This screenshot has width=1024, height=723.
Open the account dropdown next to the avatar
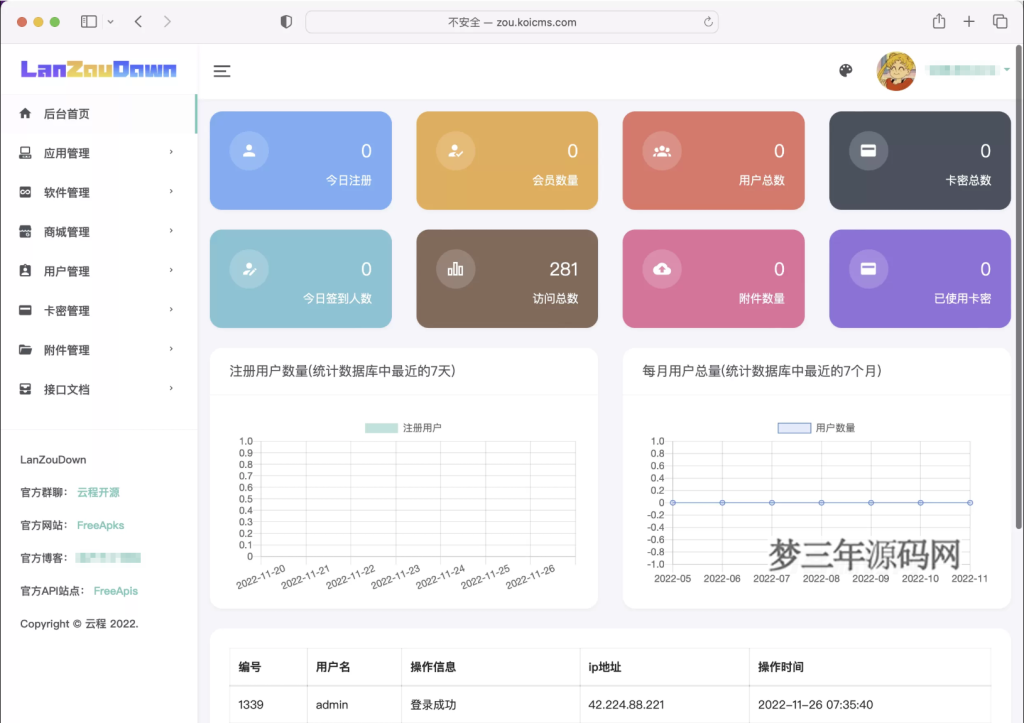coord(1005,70)
